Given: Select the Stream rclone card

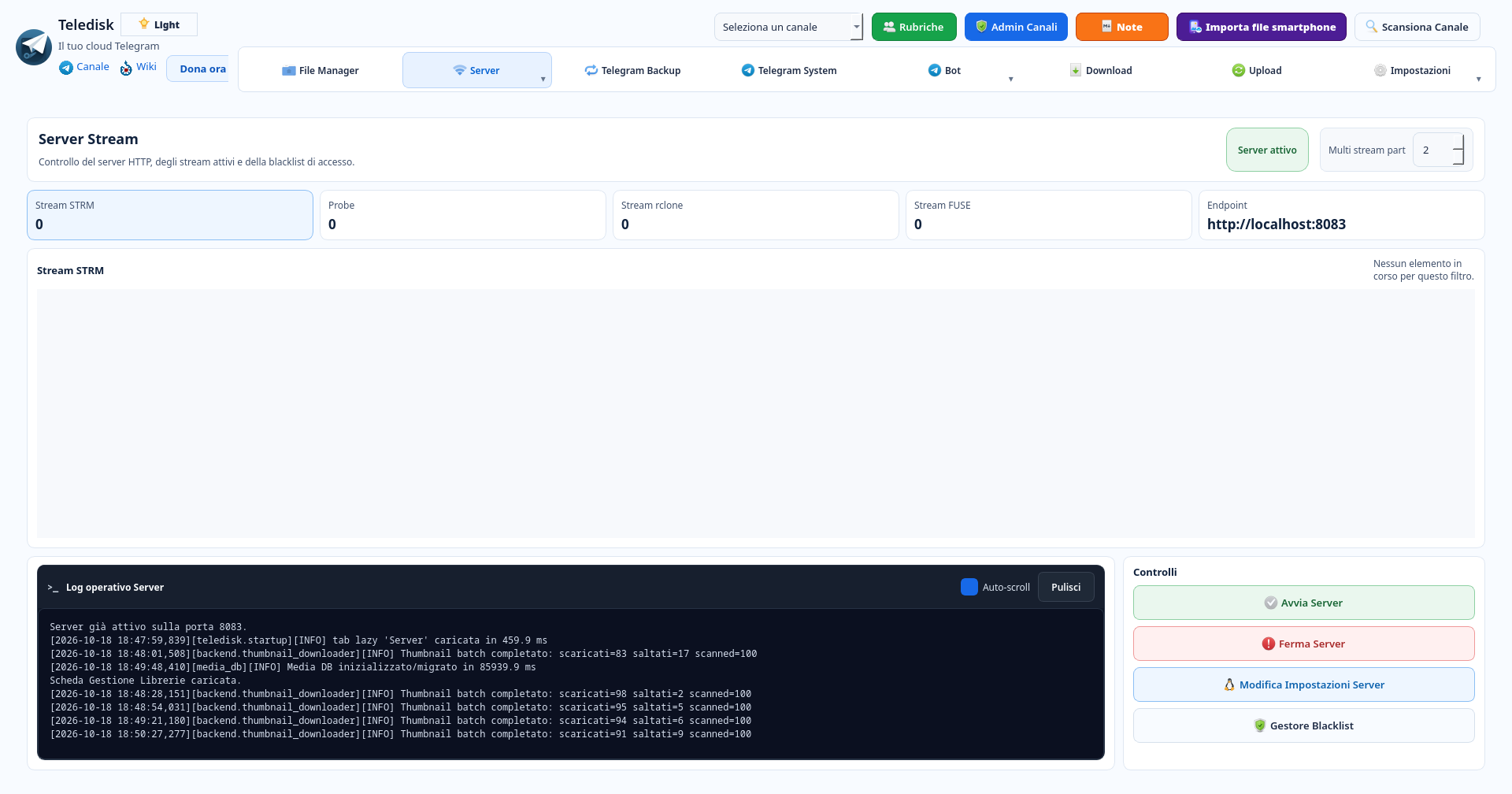Looking at the screenshot, I should pyautogui.click(x=756, y=215).
